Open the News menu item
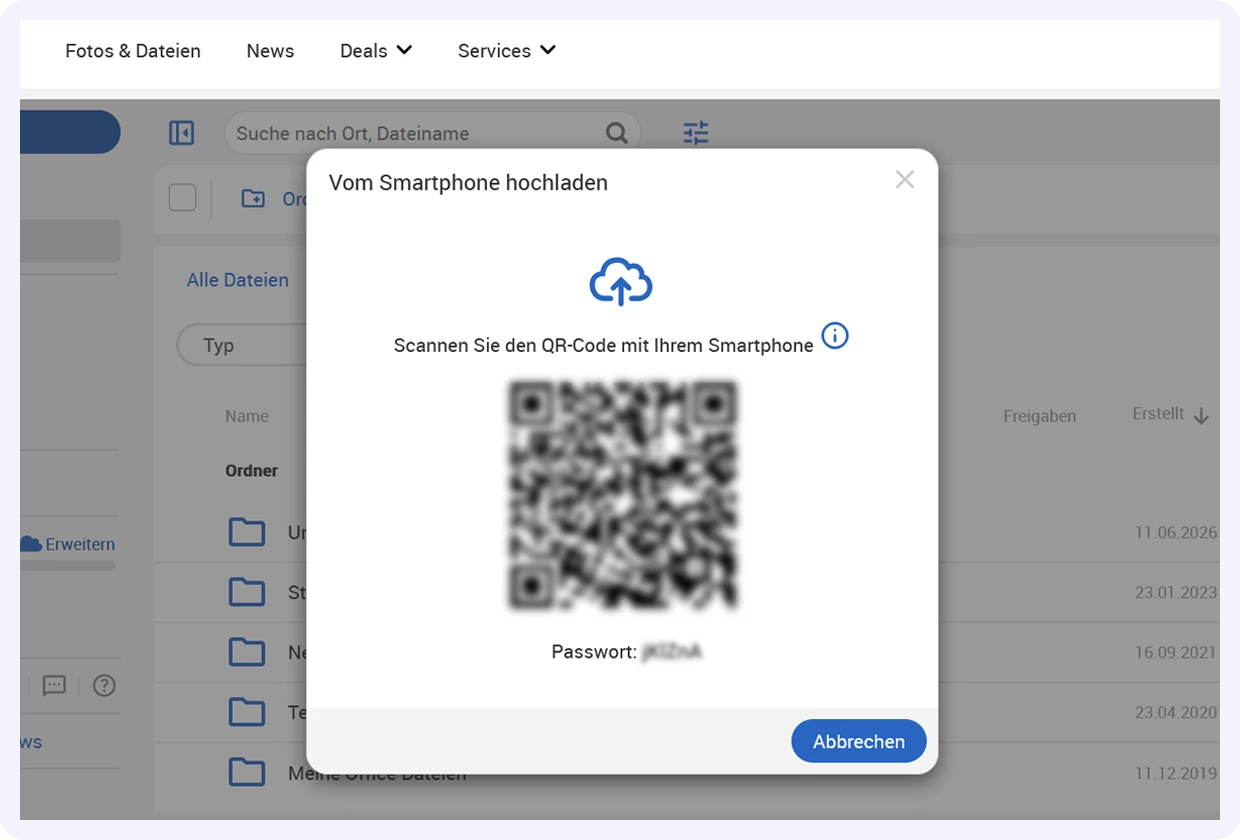Screen dimensions: 1240x840 click(270, 51)
